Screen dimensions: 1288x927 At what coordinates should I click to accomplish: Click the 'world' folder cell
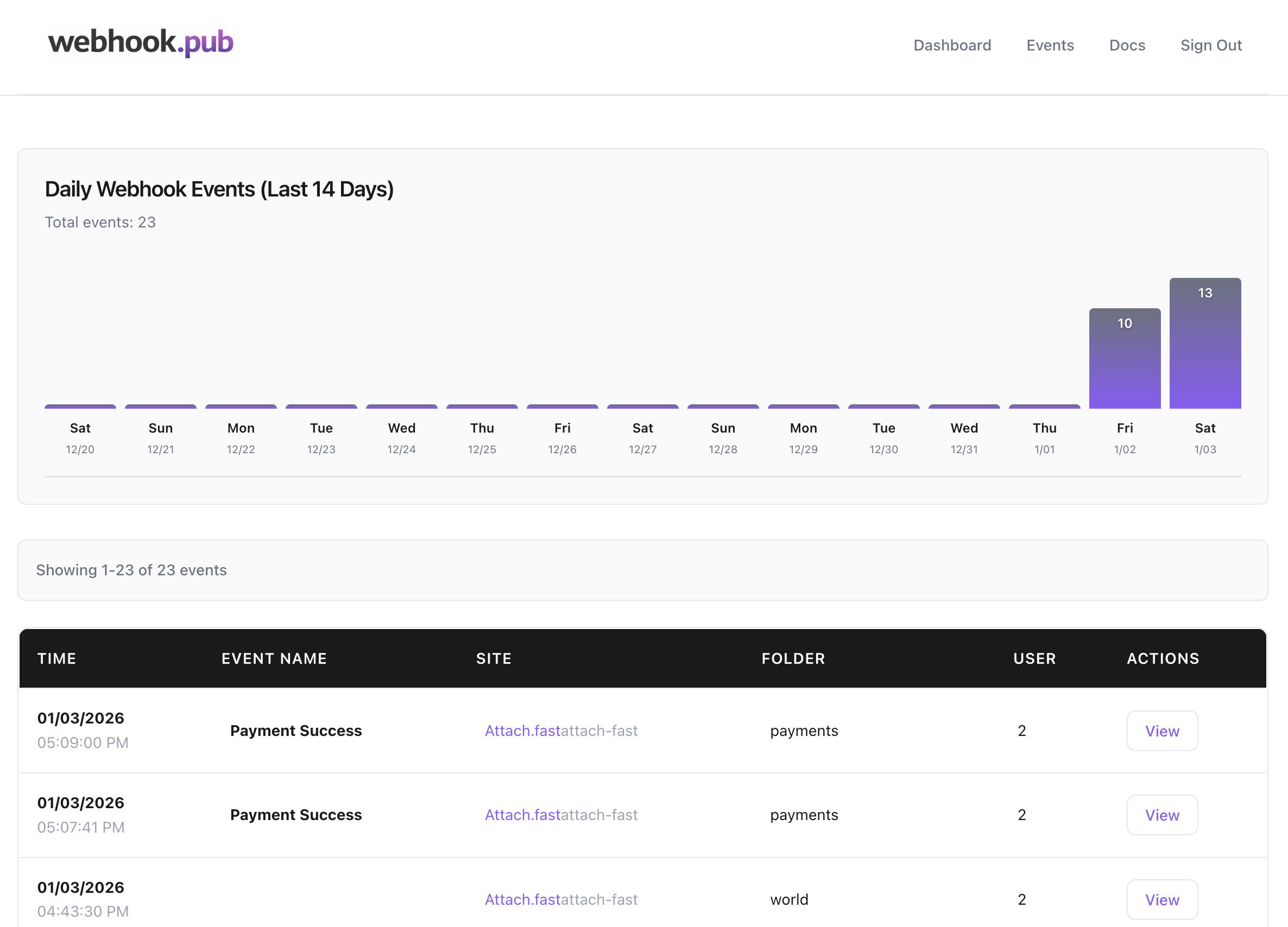click(x=789, y=899)
